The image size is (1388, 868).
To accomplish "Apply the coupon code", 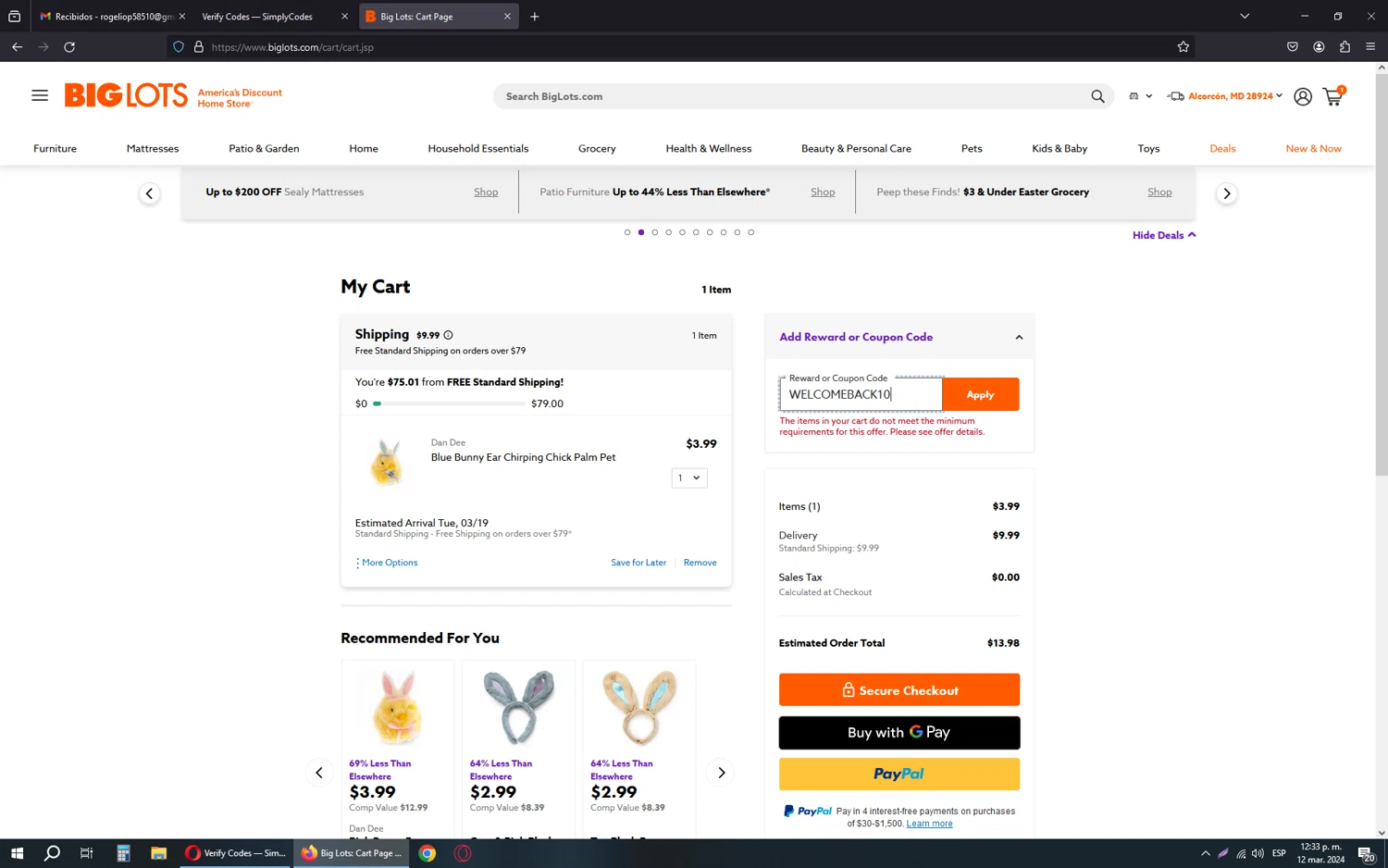I will (x=980, y=394).
